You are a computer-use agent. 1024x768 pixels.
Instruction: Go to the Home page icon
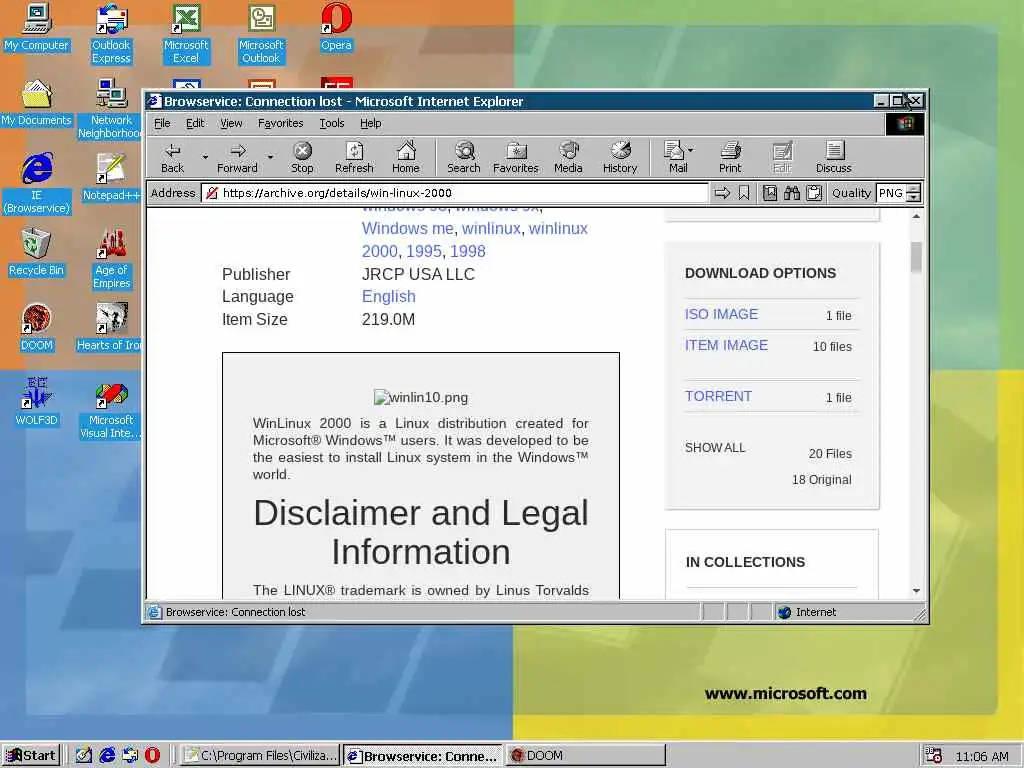(406, 158)
